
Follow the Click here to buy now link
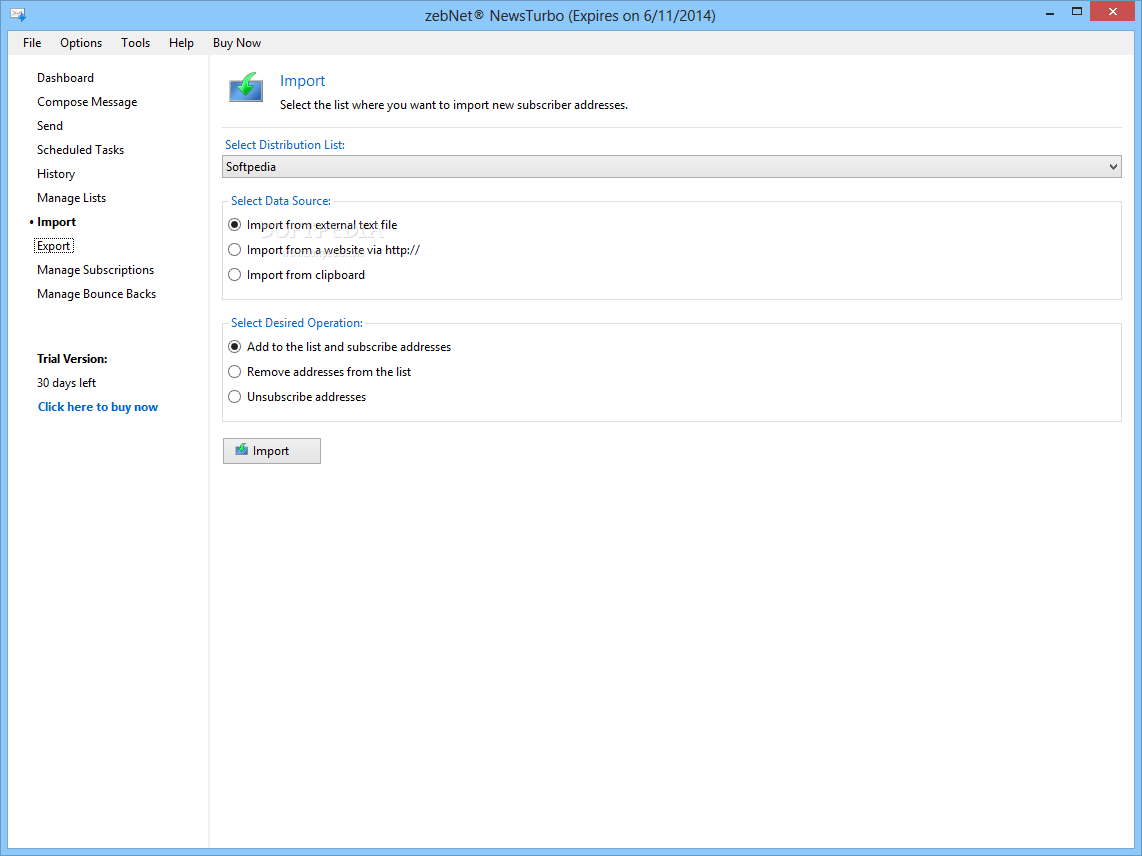coord(98,407)
